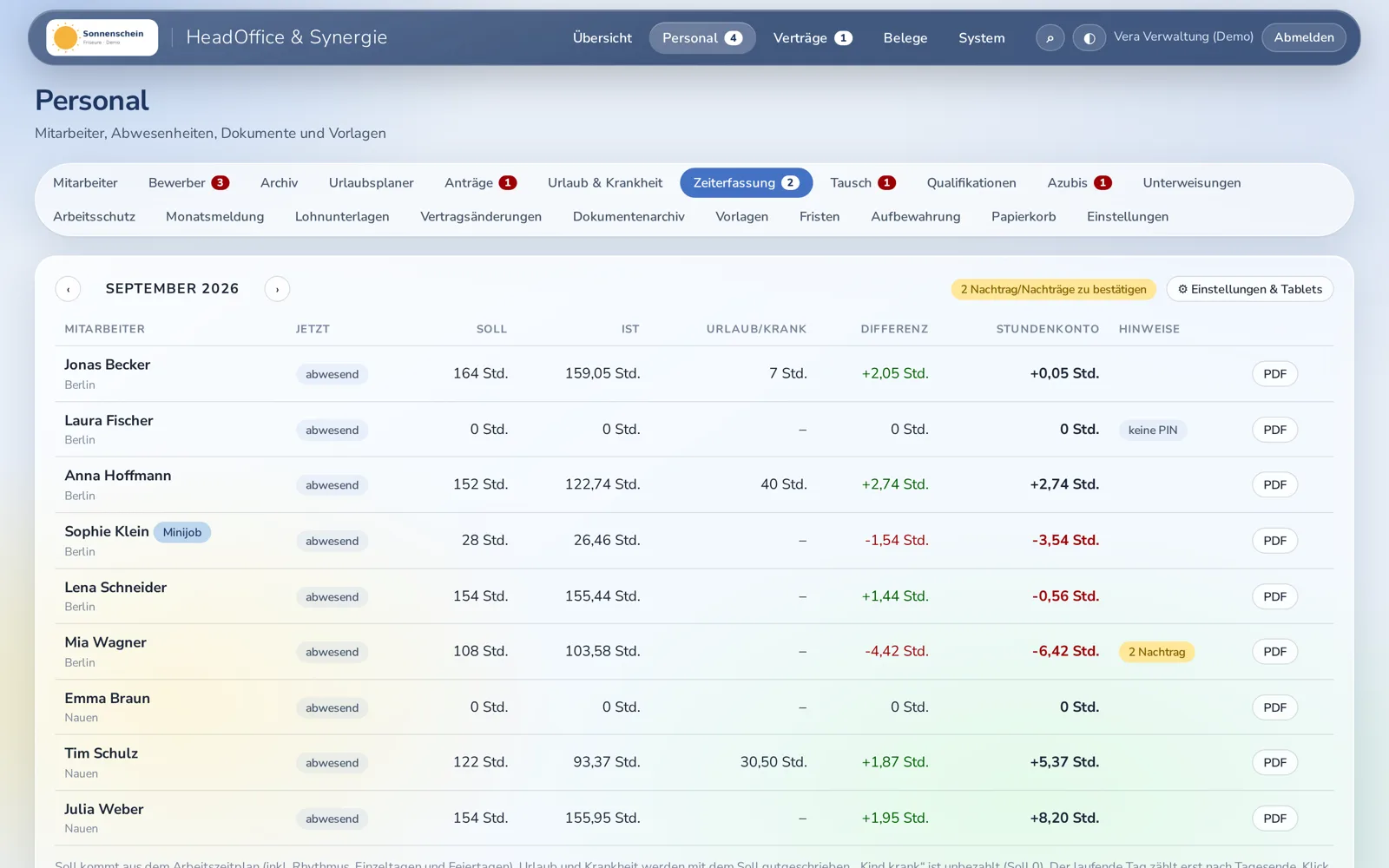Open employee Anna Hoffmann

click(118, 476)
